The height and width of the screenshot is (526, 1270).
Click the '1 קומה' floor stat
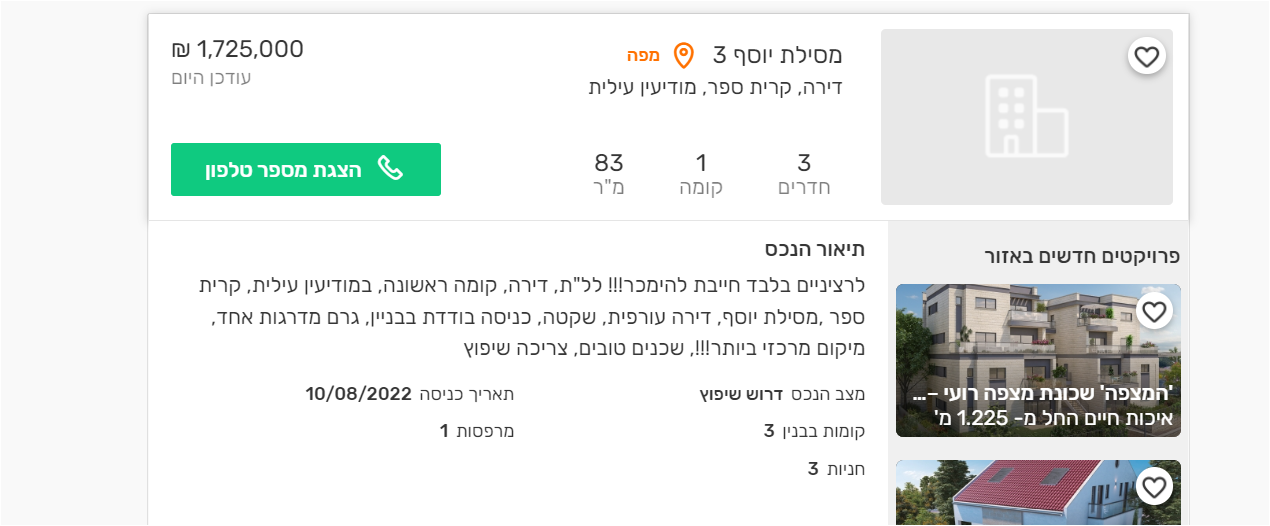pos(701,173)
